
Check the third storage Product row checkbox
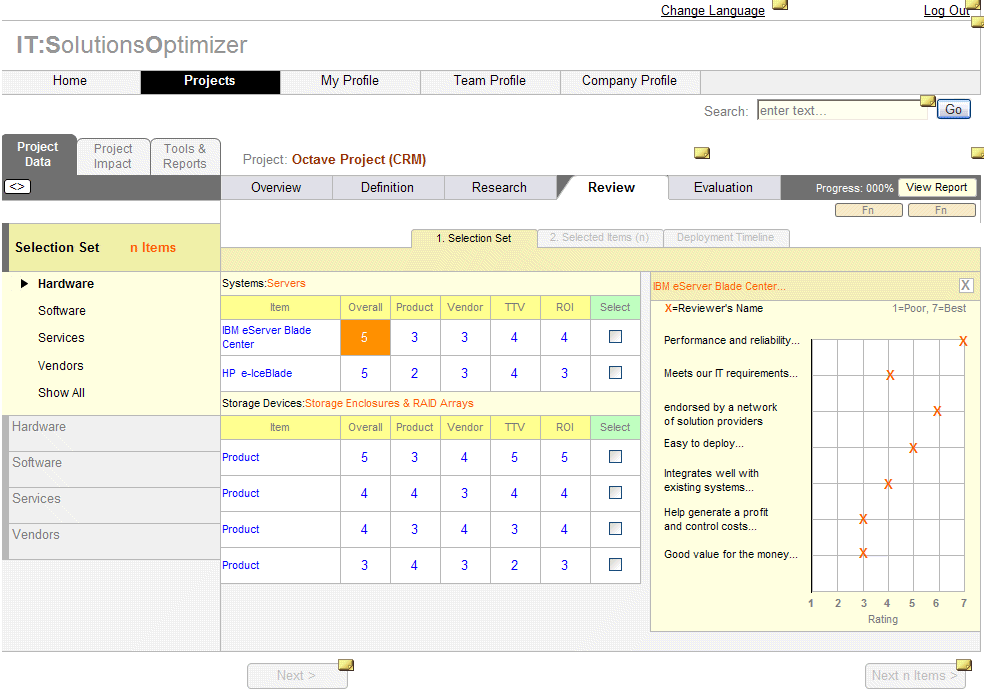(615, 529)
